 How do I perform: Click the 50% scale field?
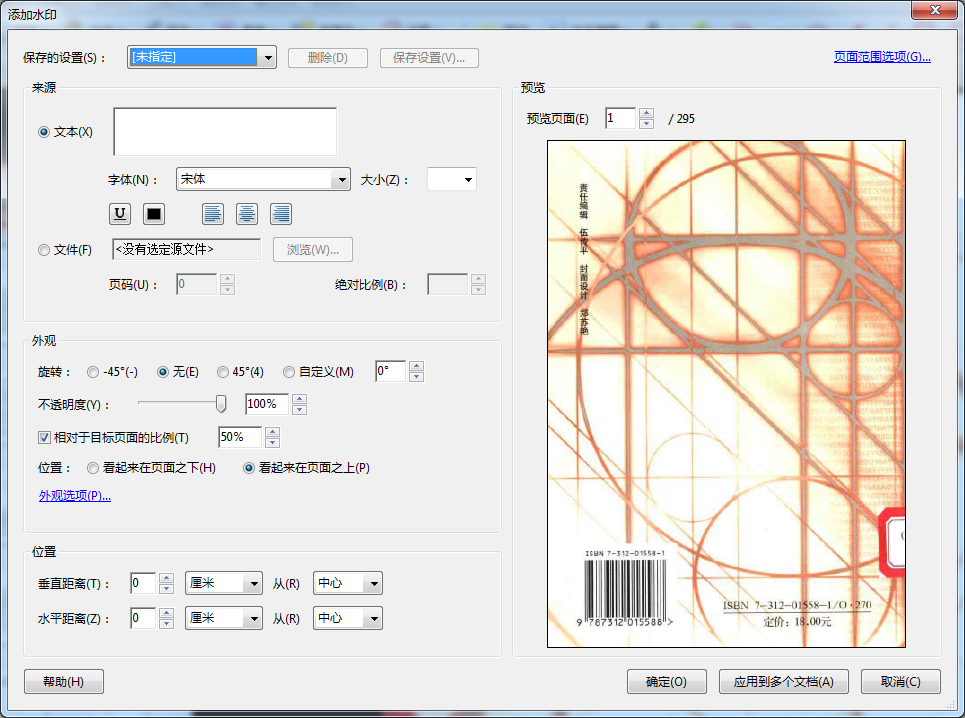coord(240,437)
